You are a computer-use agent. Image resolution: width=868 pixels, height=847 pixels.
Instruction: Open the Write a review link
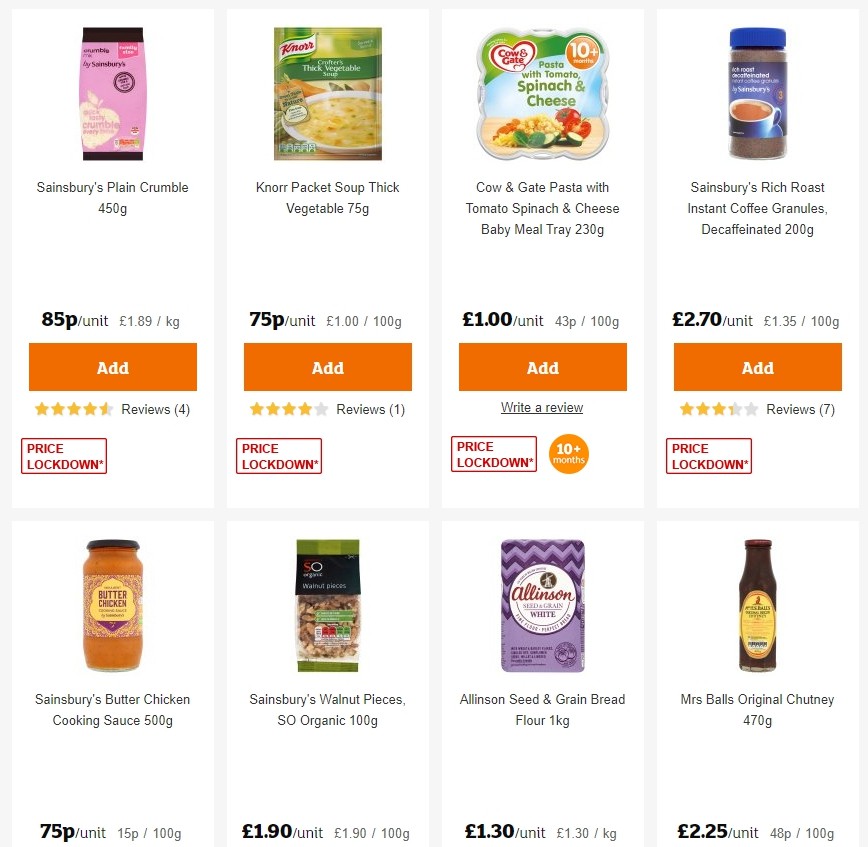pos(542,407)
